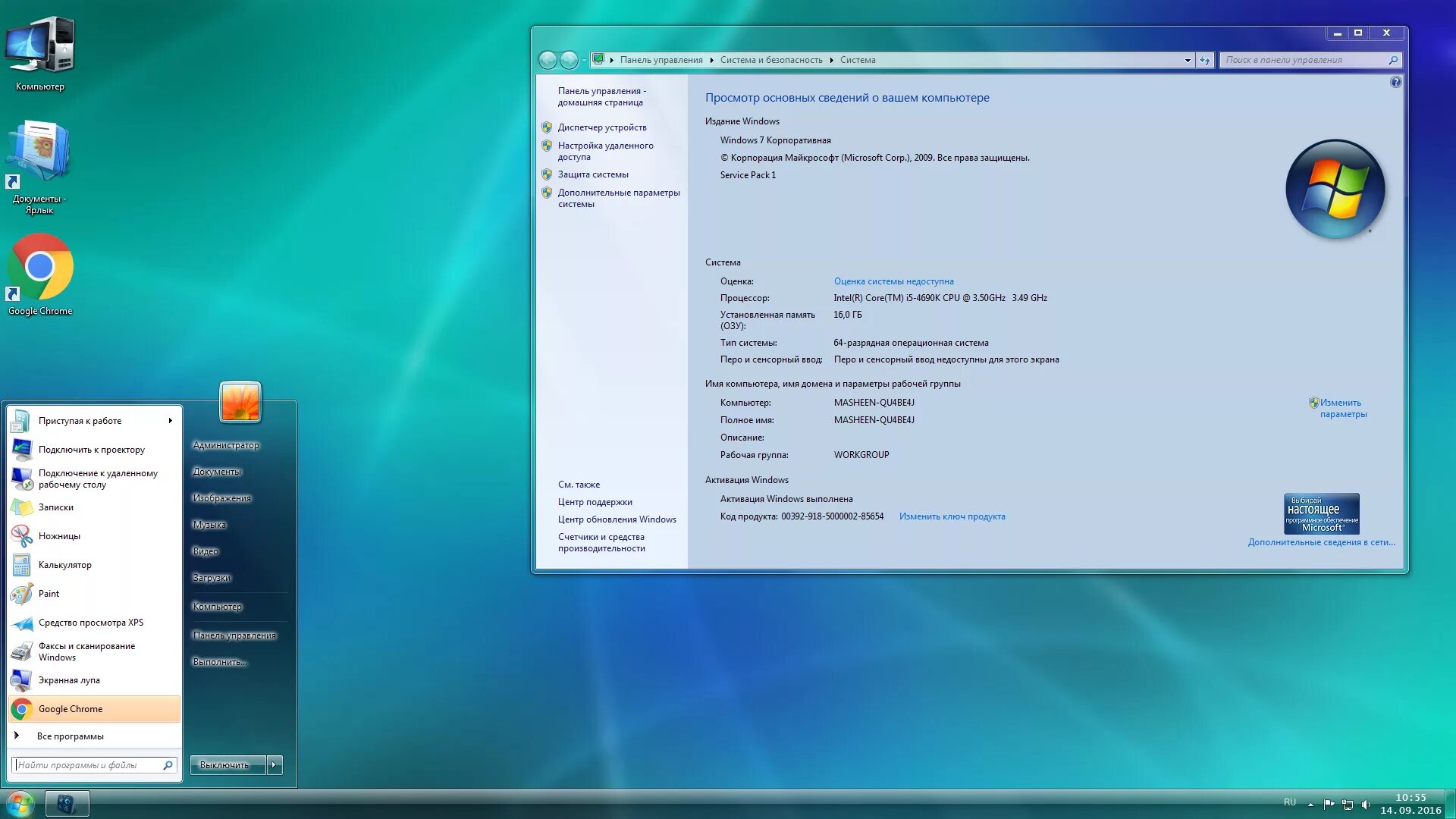Image resolution: width=1456 pixels, height=819 pixels.
Task: Click Система и безопасность breadcrumb
Action: pyautogui.click(x=771, y=60)
